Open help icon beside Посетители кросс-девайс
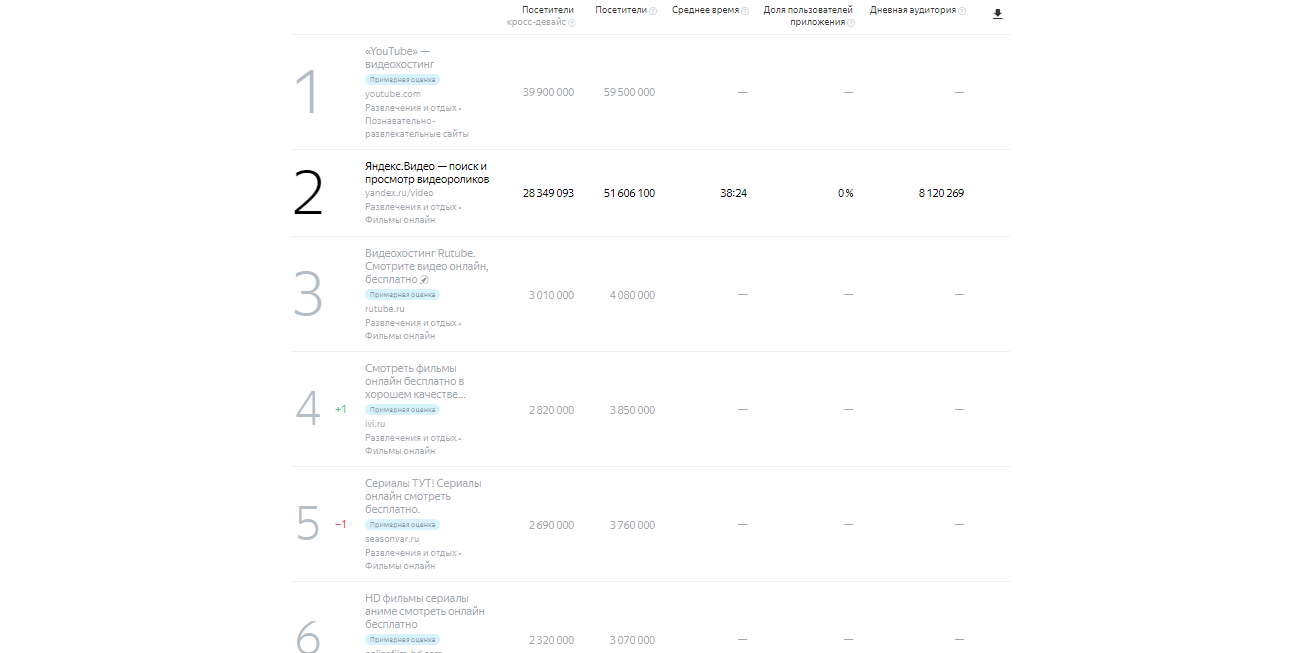1316x653 pixels. [572, 23]
